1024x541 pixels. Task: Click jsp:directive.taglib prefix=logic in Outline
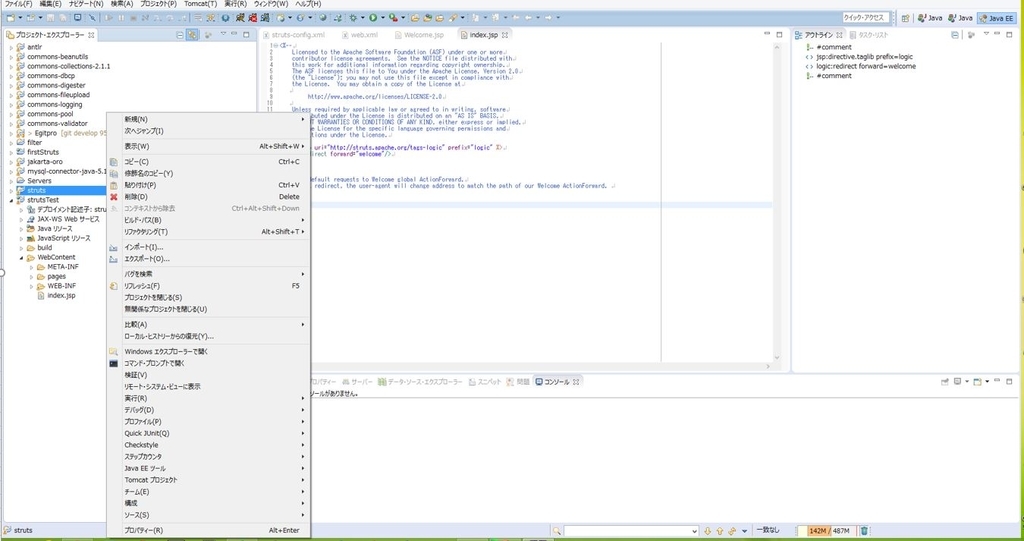tap(864, 57)
